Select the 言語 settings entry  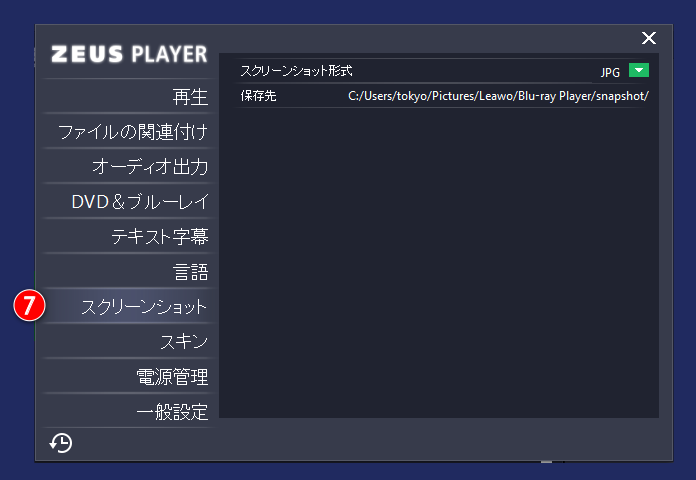pos(190,271)
